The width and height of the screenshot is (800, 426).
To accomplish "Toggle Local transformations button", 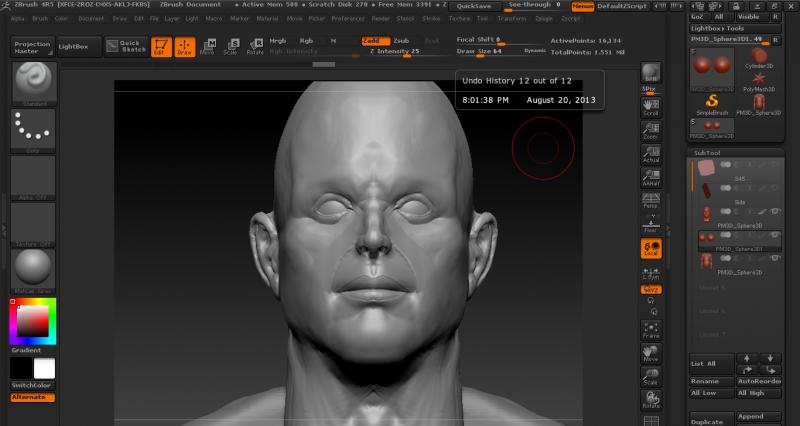I will coord(651,248).
